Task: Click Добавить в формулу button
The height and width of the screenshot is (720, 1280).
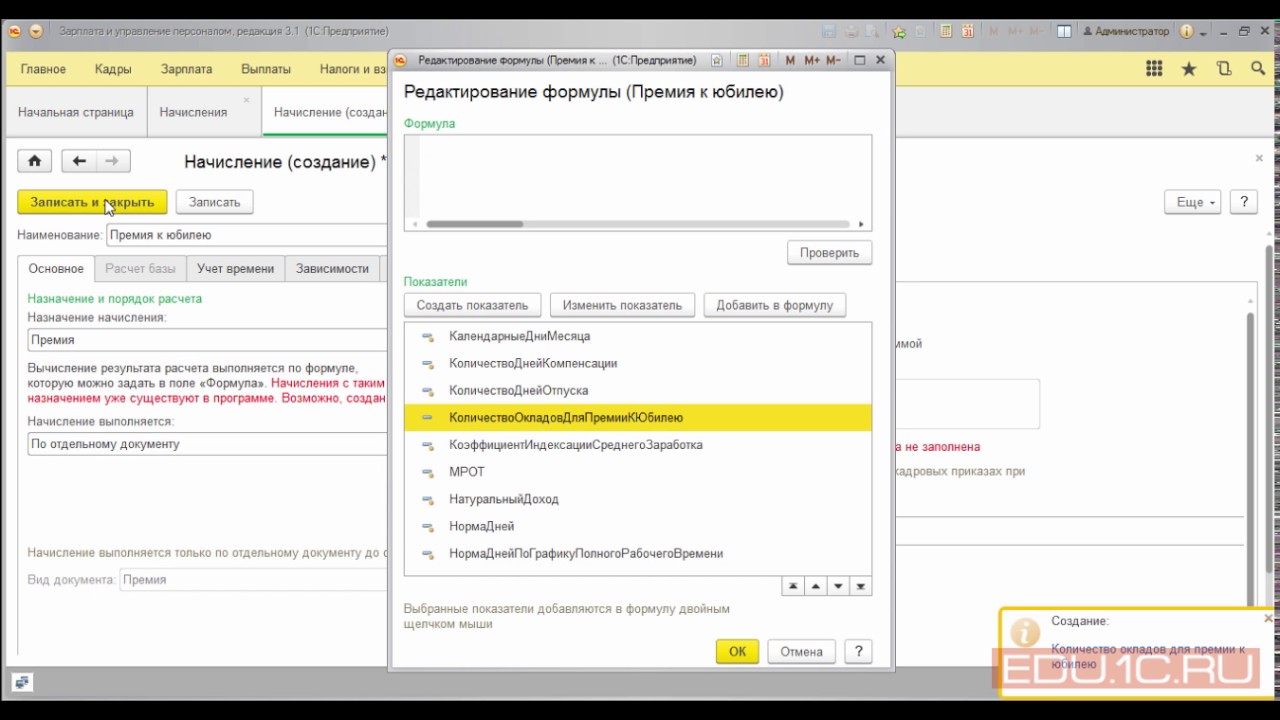Action: click(774, 305)
